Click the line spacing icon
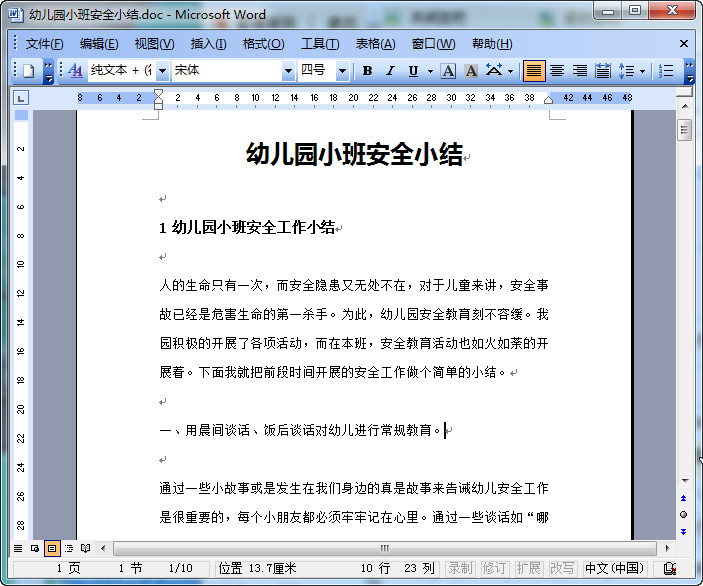703x586 pixels. point(626,71)
